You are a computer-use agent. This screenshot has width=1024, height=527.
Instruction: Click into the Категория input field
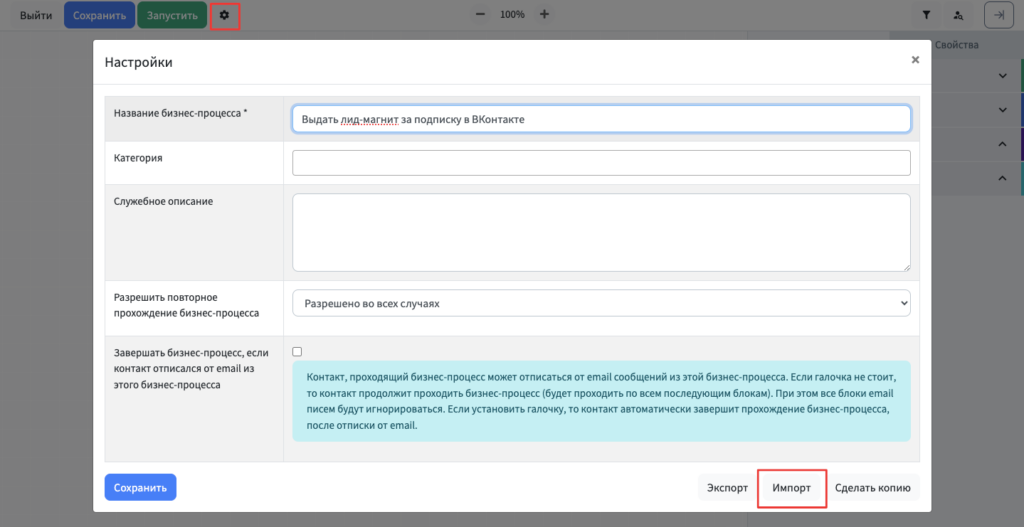[x=601, y=163]
